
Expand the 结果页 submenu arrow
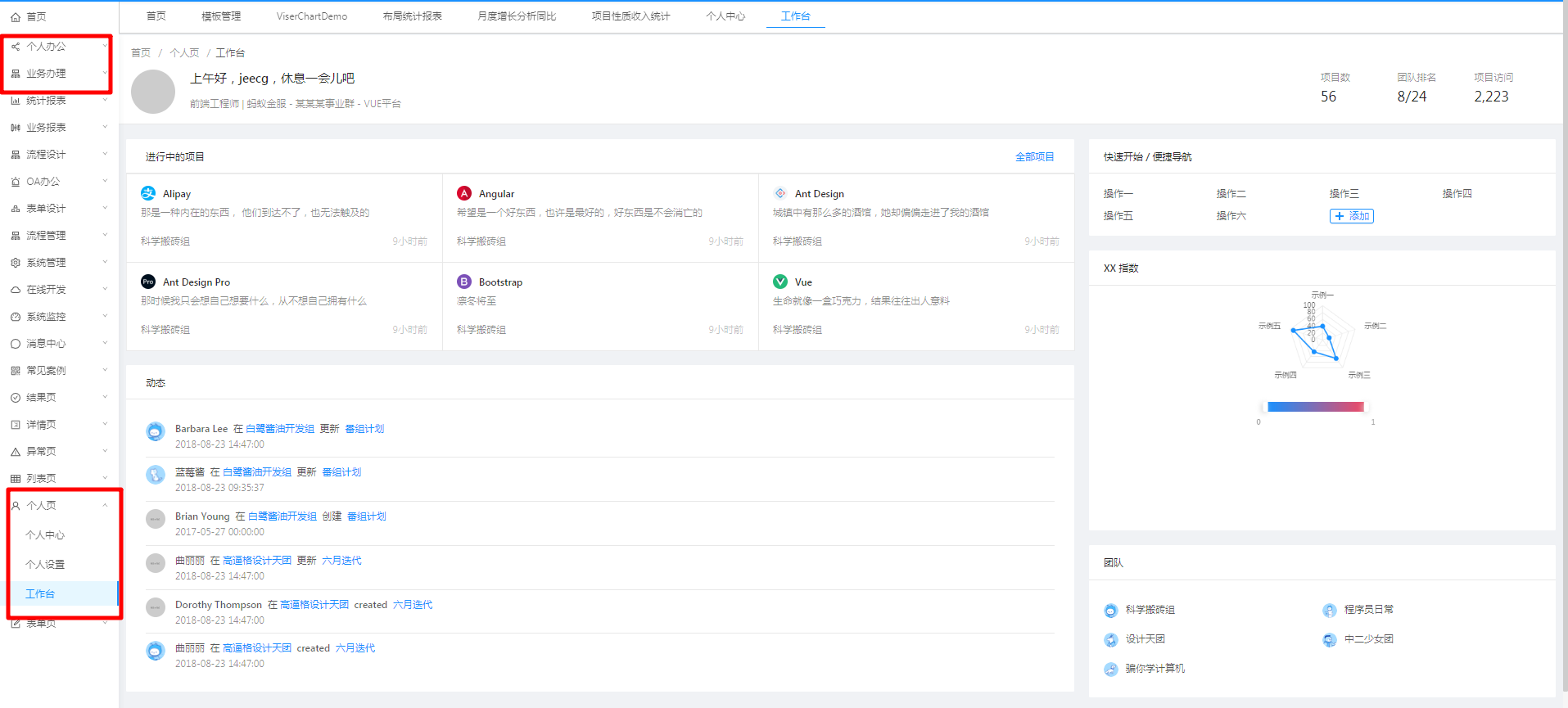pos(105,398)
